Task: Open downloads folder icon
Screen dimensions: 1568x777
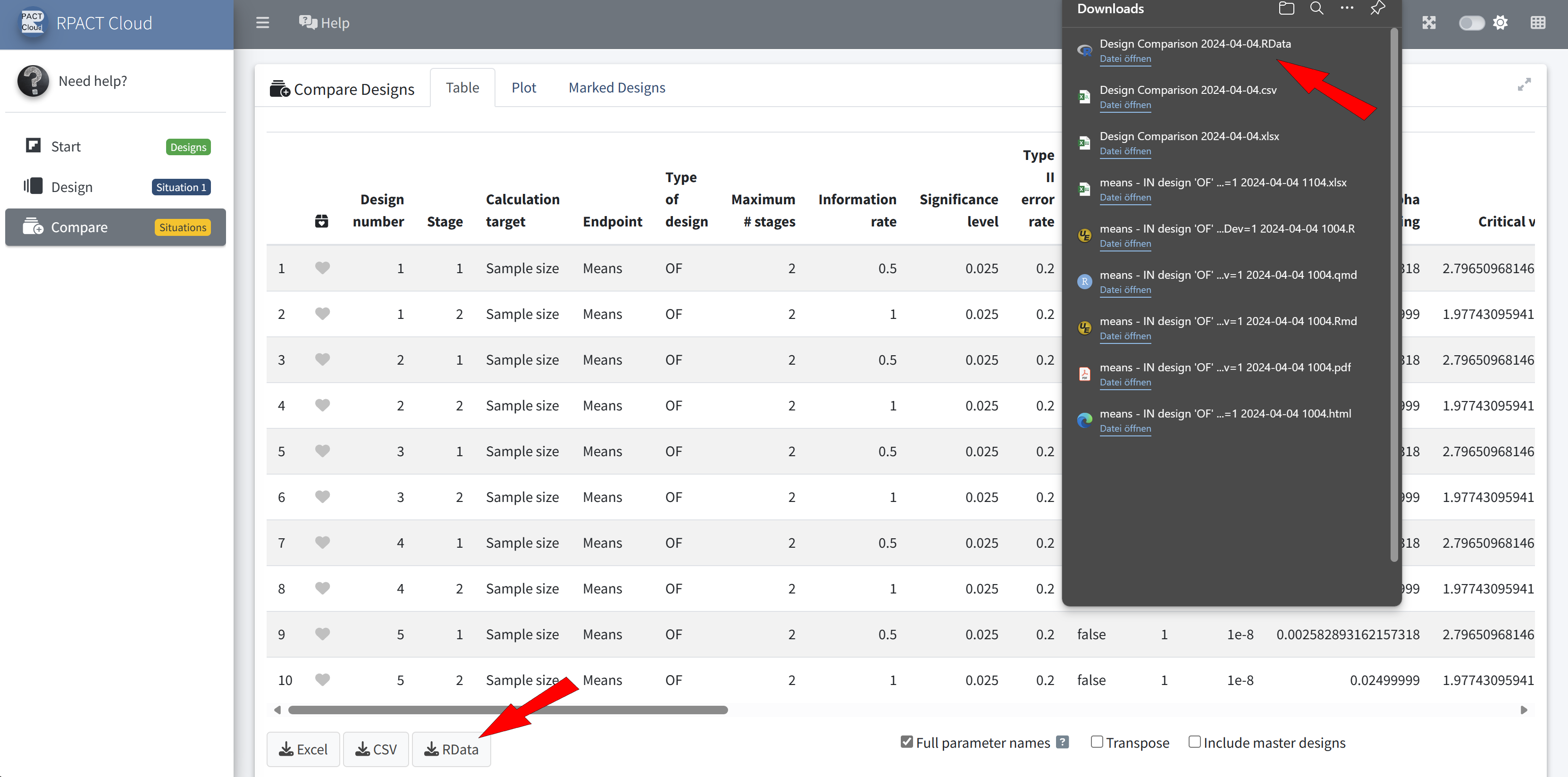Action: (x=1285, y=8)
